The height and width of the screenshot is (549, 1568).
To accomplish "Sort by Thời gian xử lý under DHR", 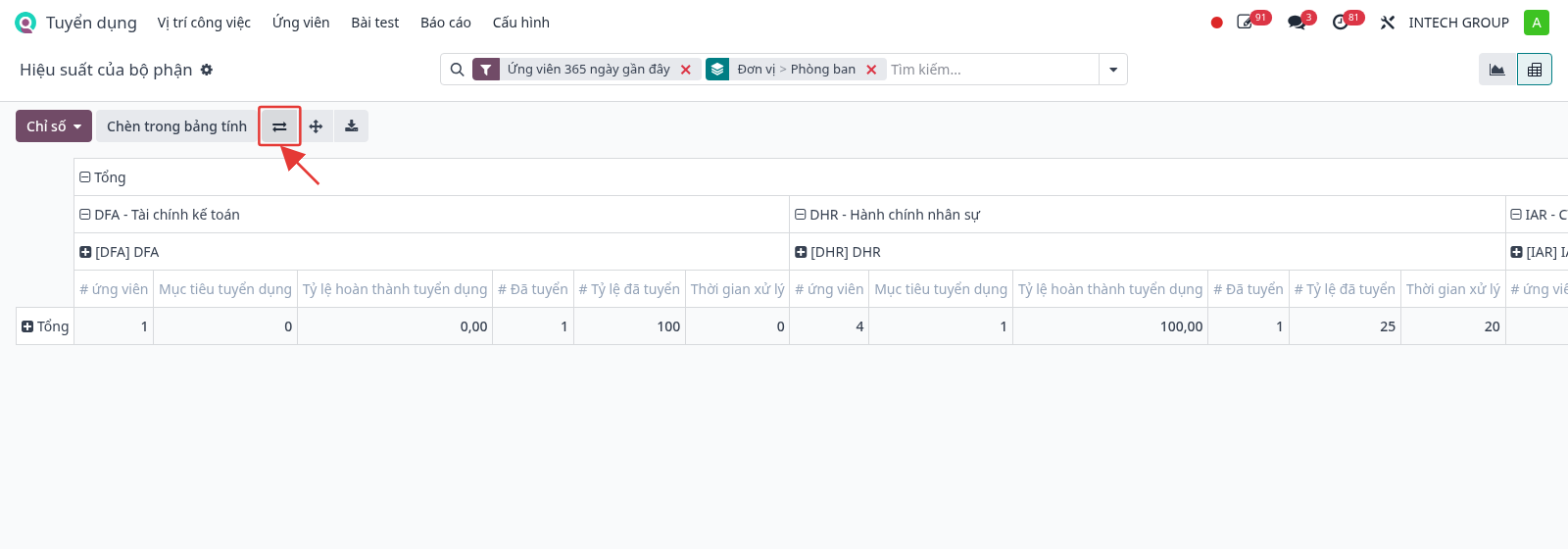I will pos(1453,289).
